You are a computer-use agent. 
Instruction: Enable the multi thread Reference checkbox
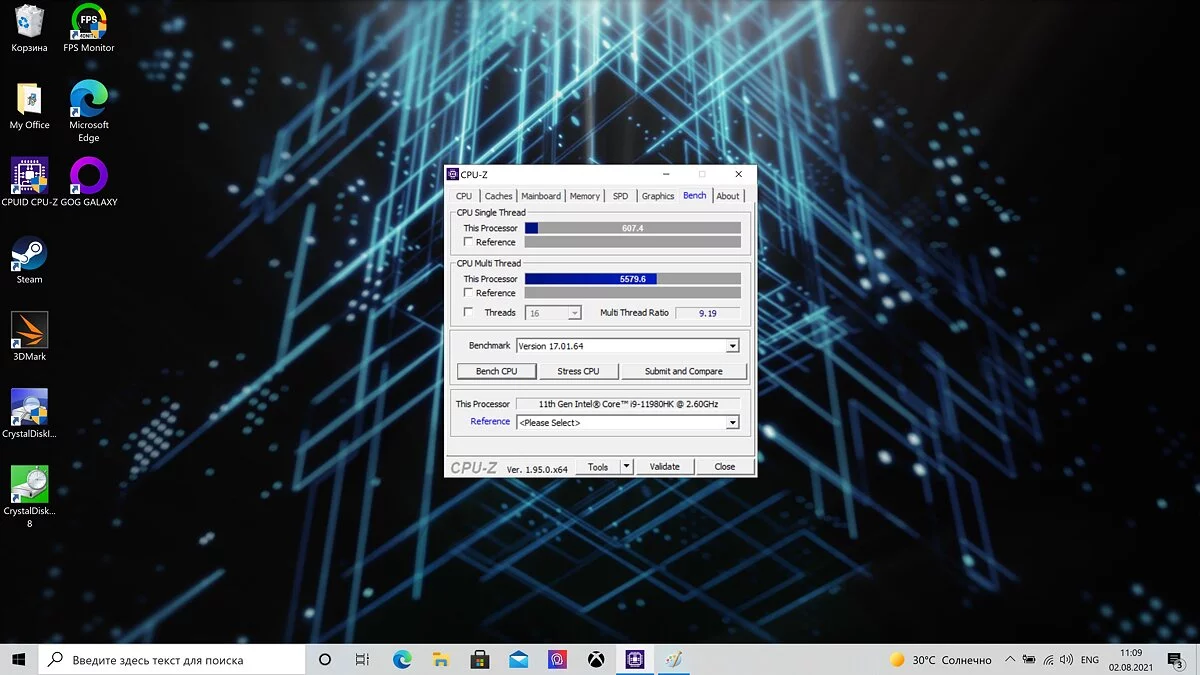468,293
